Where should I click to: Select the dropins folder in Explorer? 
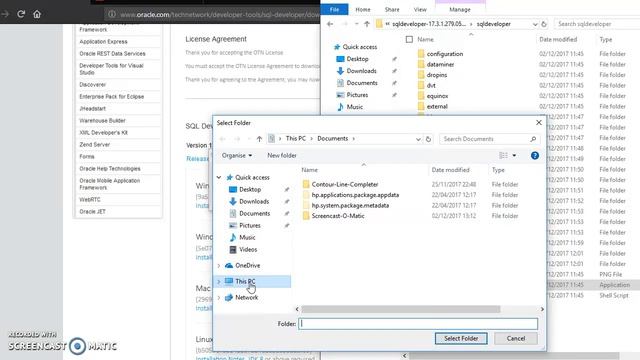[437, 75]
